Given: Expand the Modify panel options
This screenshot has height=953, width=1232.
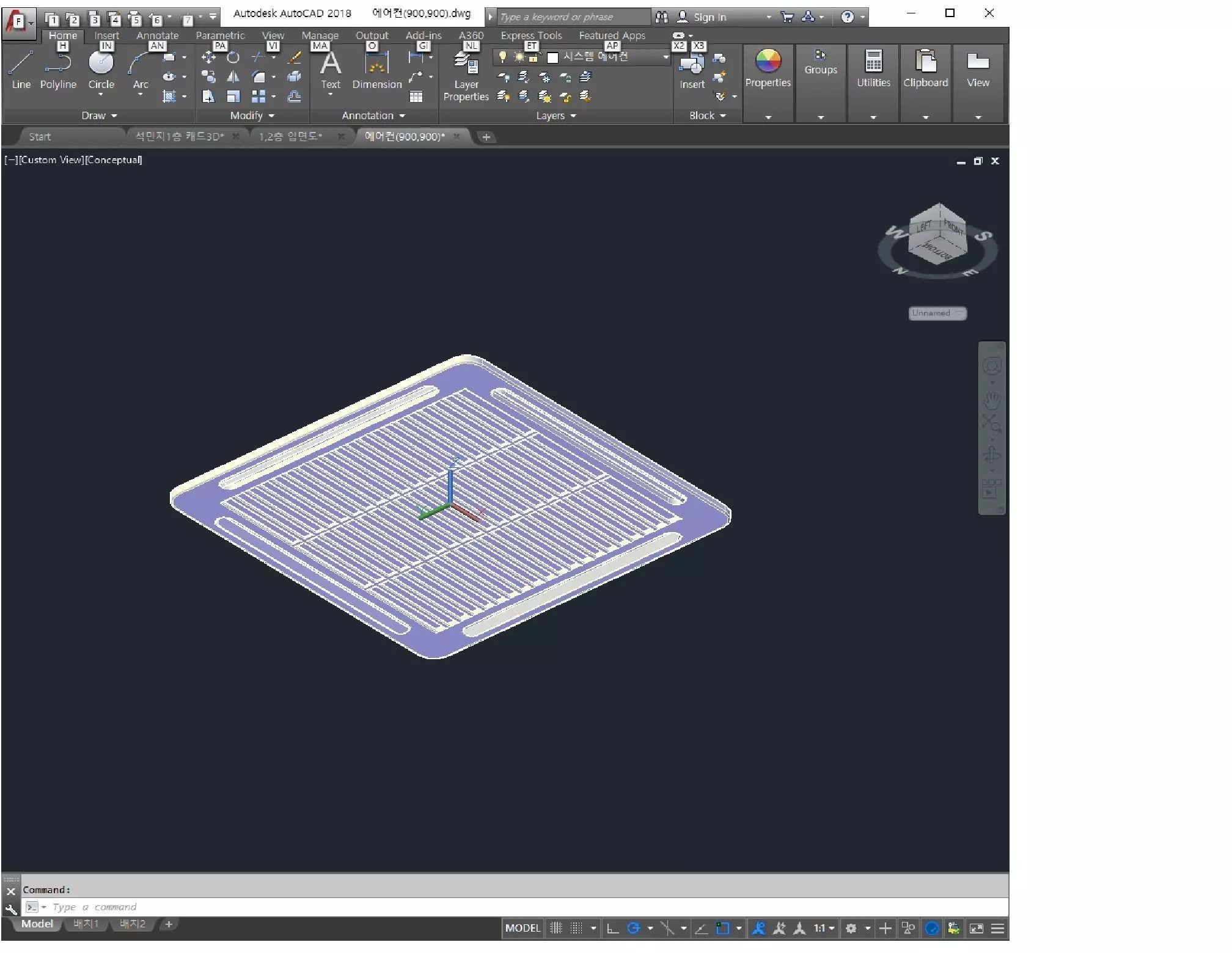Looking at the screenshot, I should [x=252, y=115].
